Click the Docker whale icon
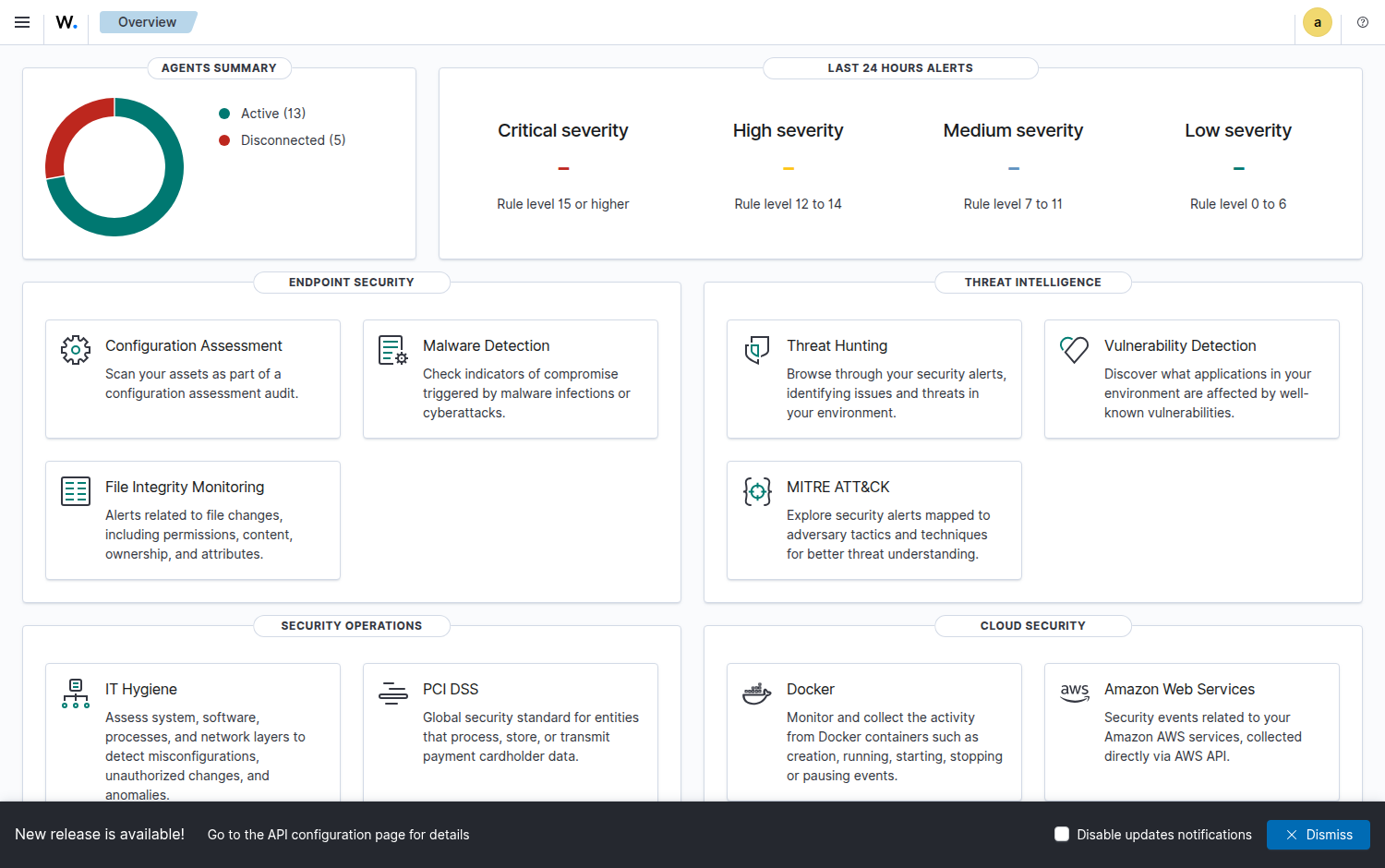The width and height of the screenshot is (1385, 868). click(x=757, y=693)
